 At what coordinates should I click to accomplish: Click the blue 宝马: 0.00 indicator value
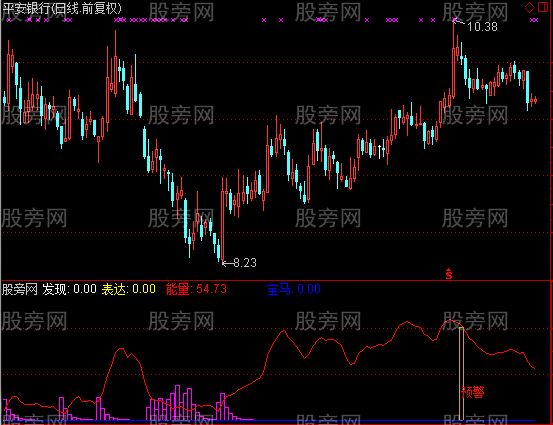[293, 290]
